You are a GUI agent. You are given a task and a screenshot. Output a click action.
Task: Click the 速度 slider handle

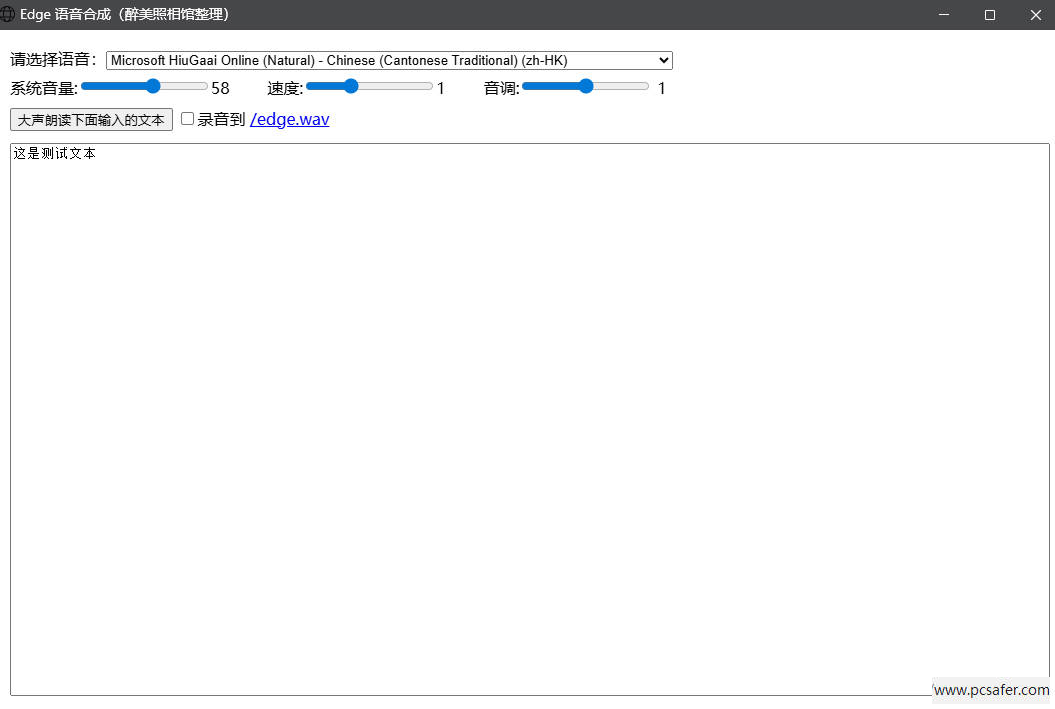pos(350,87)
